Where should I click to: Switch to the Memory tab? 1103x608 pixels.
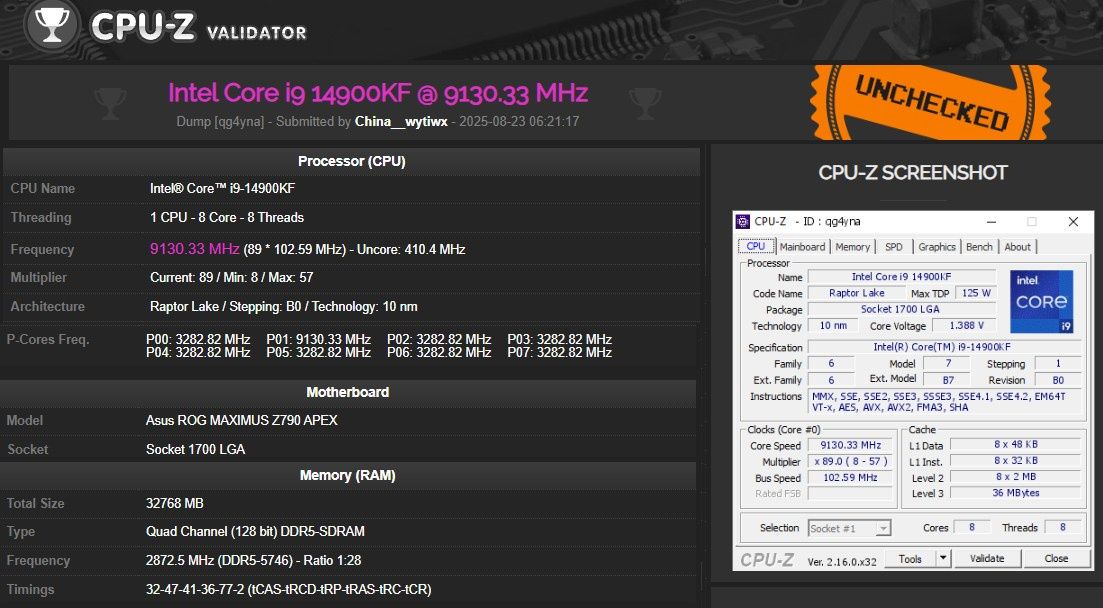click(x=853, y=247)
